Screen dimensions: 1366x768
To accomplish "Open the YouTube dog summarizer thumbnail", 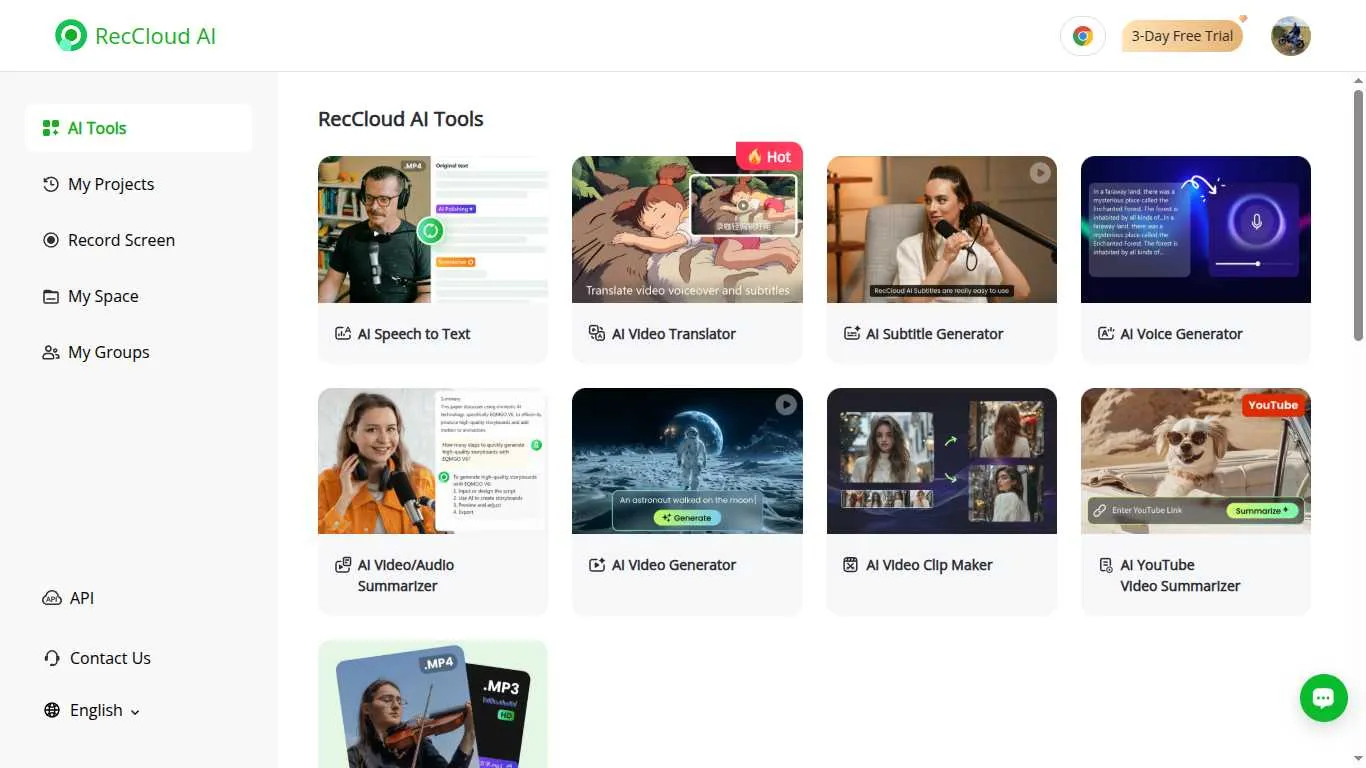I will [1196, 461].
